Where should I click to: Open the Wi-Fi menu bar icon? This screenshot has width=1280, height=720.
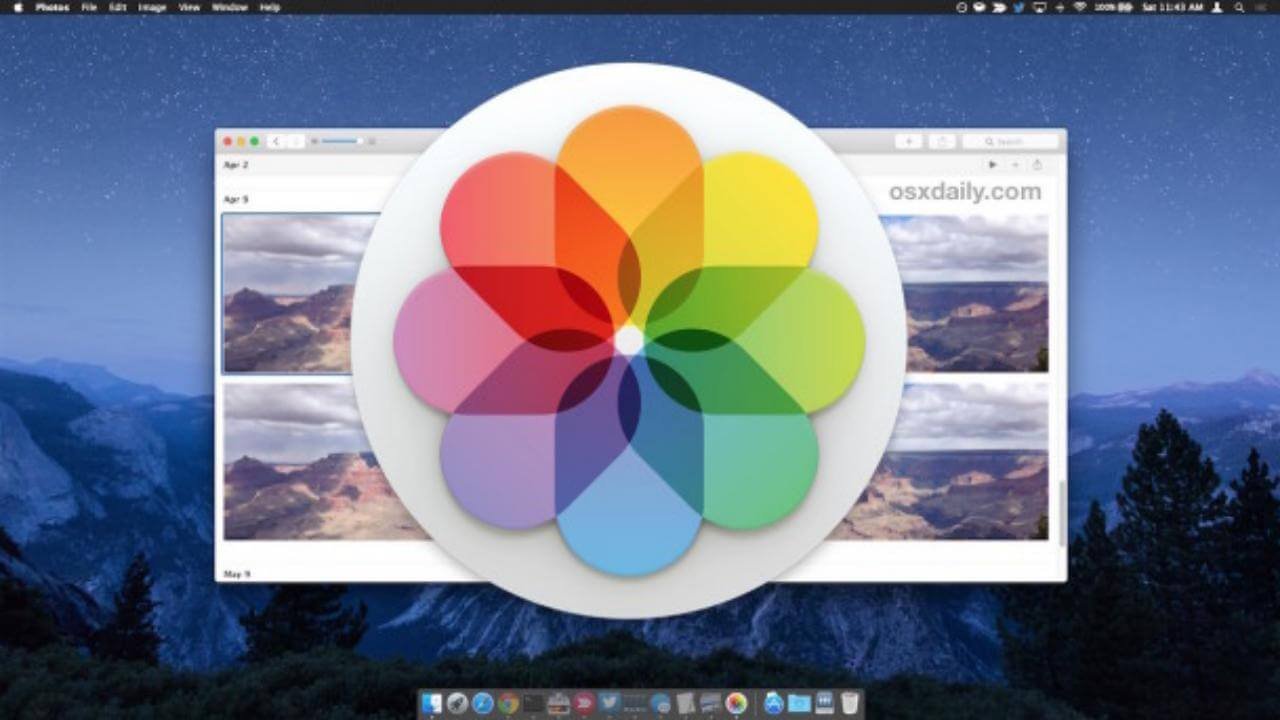[1079, 7]
